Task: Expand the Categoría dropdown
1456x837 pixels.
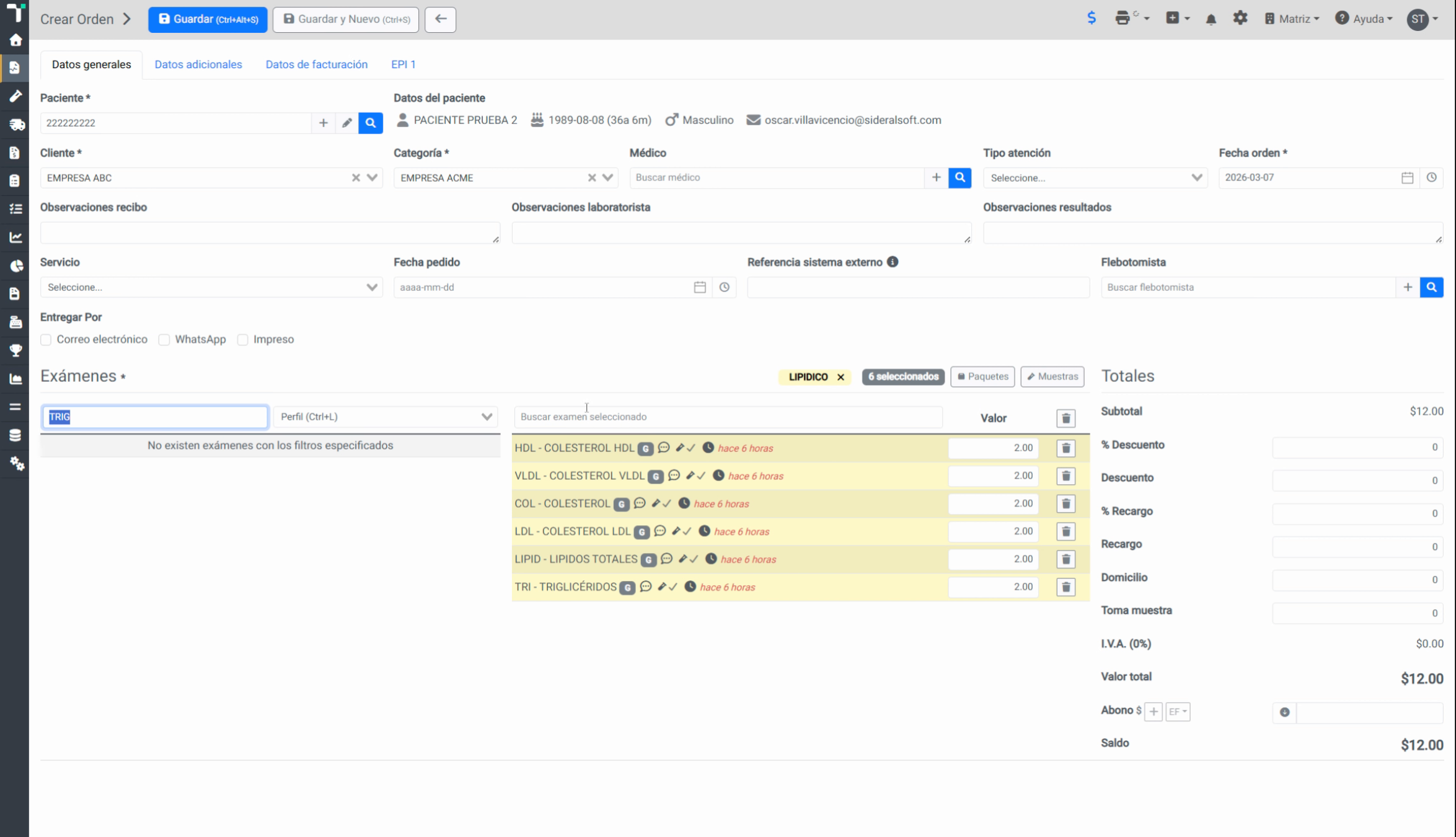Action: (x=608, y=178)
